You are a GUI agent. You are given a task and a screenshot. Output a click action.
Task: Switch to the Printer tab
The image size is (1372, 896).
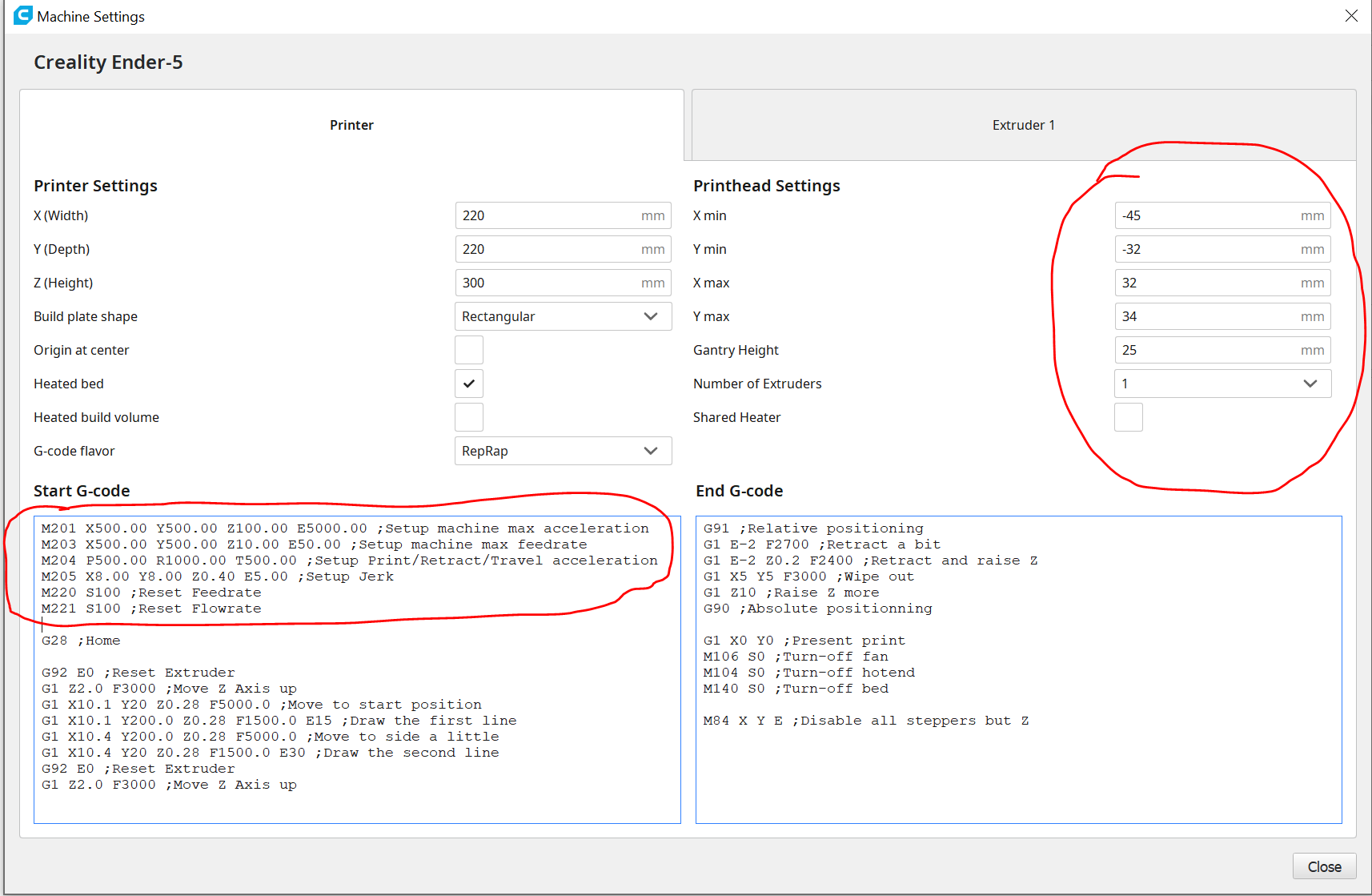click(x=351, y=125)
